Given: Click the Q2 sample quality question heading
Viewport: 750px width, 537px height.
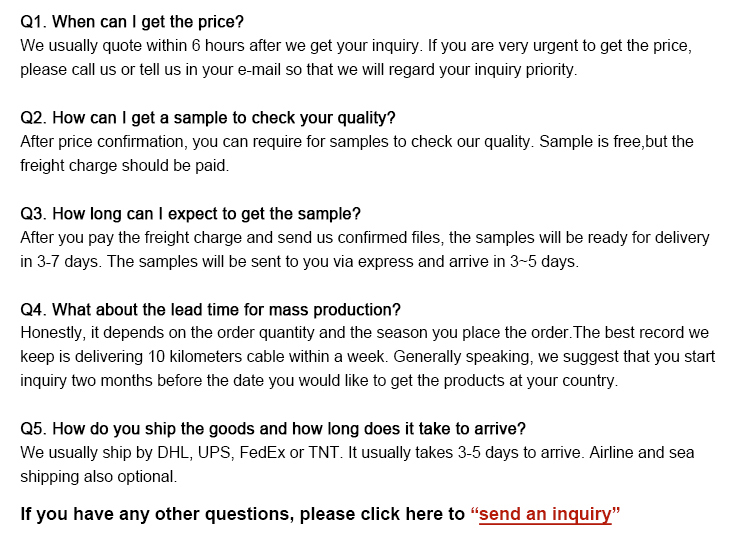Looking at the screenshot, I should tap(208, 118).
